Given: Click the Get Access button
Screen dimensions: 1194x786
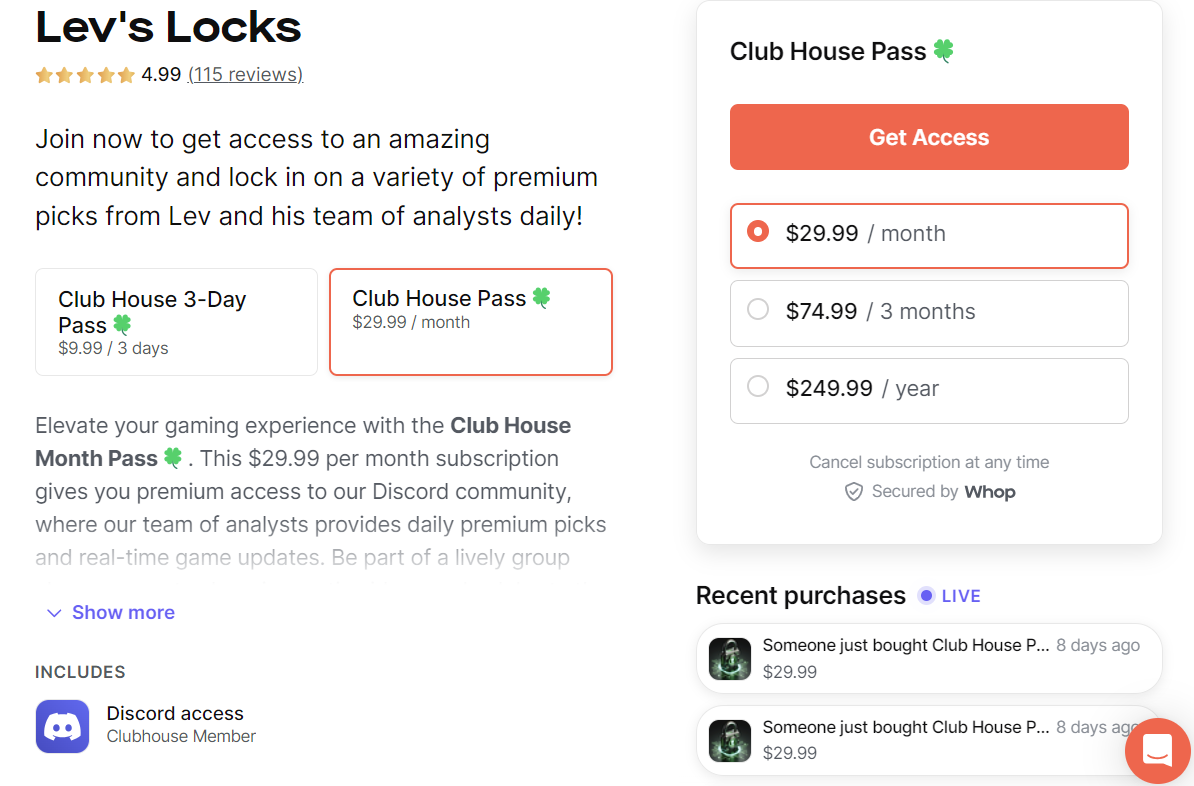Looking at the screenshot, I should pos(929,136).
